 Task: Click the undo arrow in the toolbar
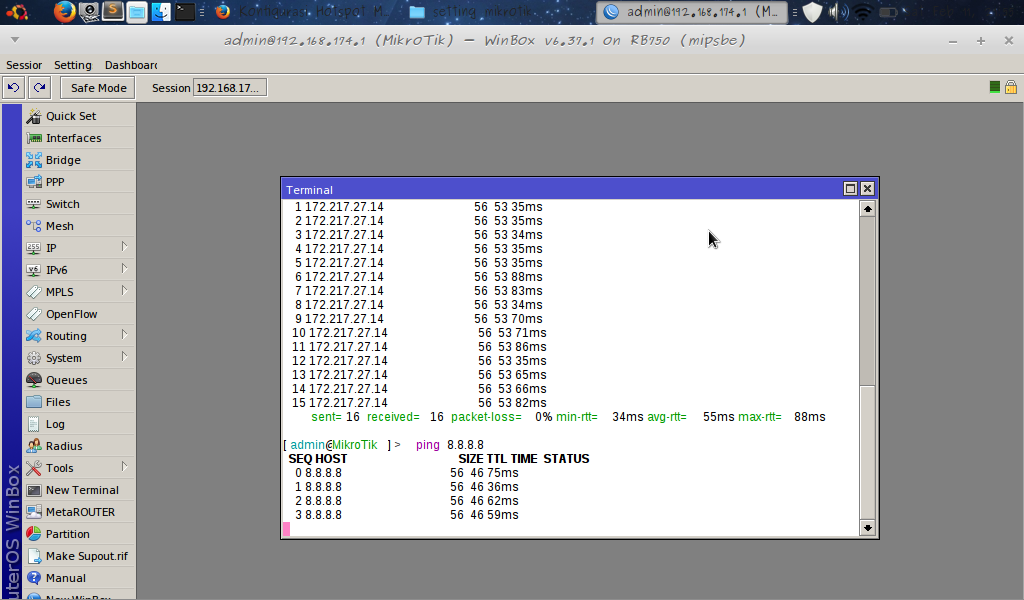13,87
